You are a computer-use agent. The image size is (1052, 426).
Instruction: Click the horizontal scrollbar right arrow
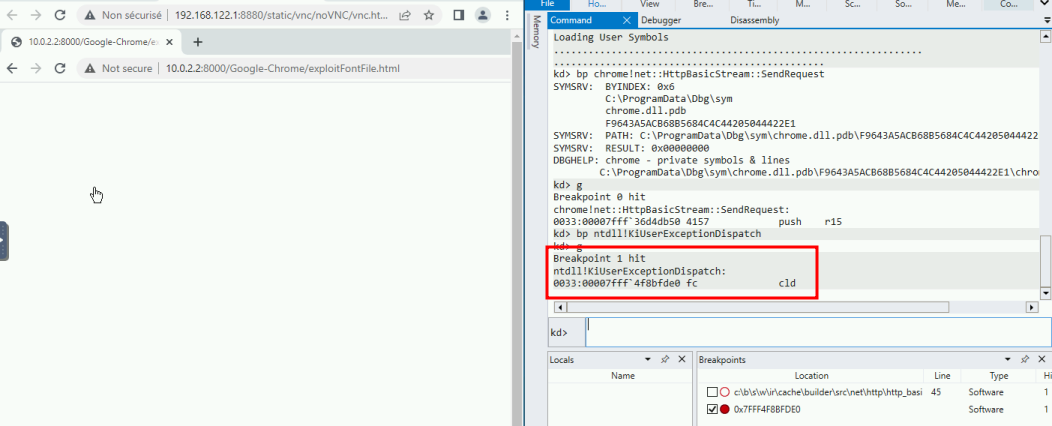[1033, 307]
